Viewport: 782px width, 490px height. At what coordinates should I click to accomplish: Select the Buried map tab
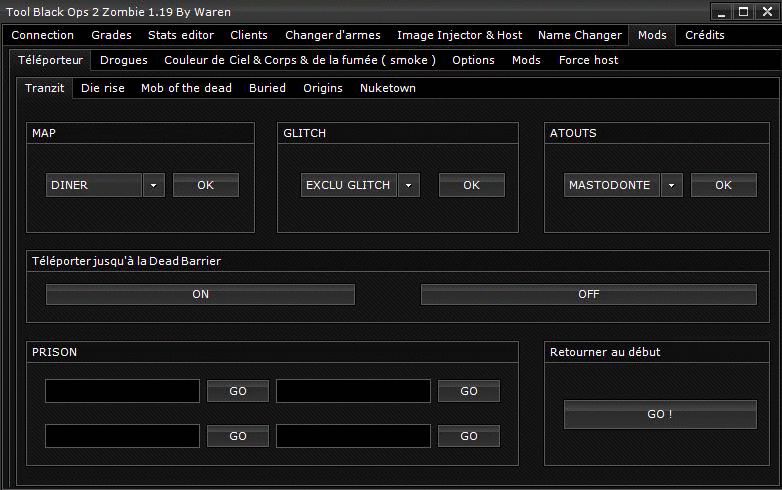(267, 88)
